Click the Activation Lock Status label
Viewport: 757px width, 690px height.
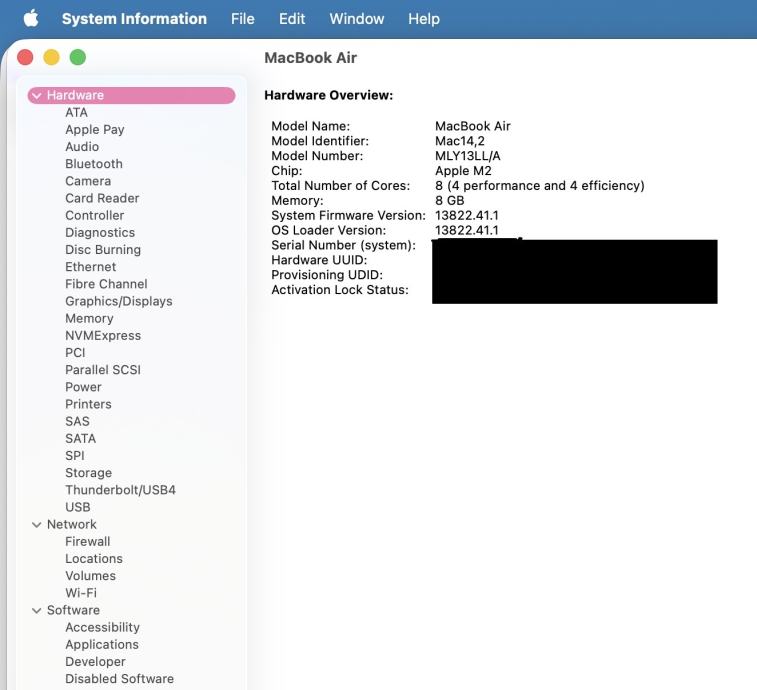tap(340, 290)
